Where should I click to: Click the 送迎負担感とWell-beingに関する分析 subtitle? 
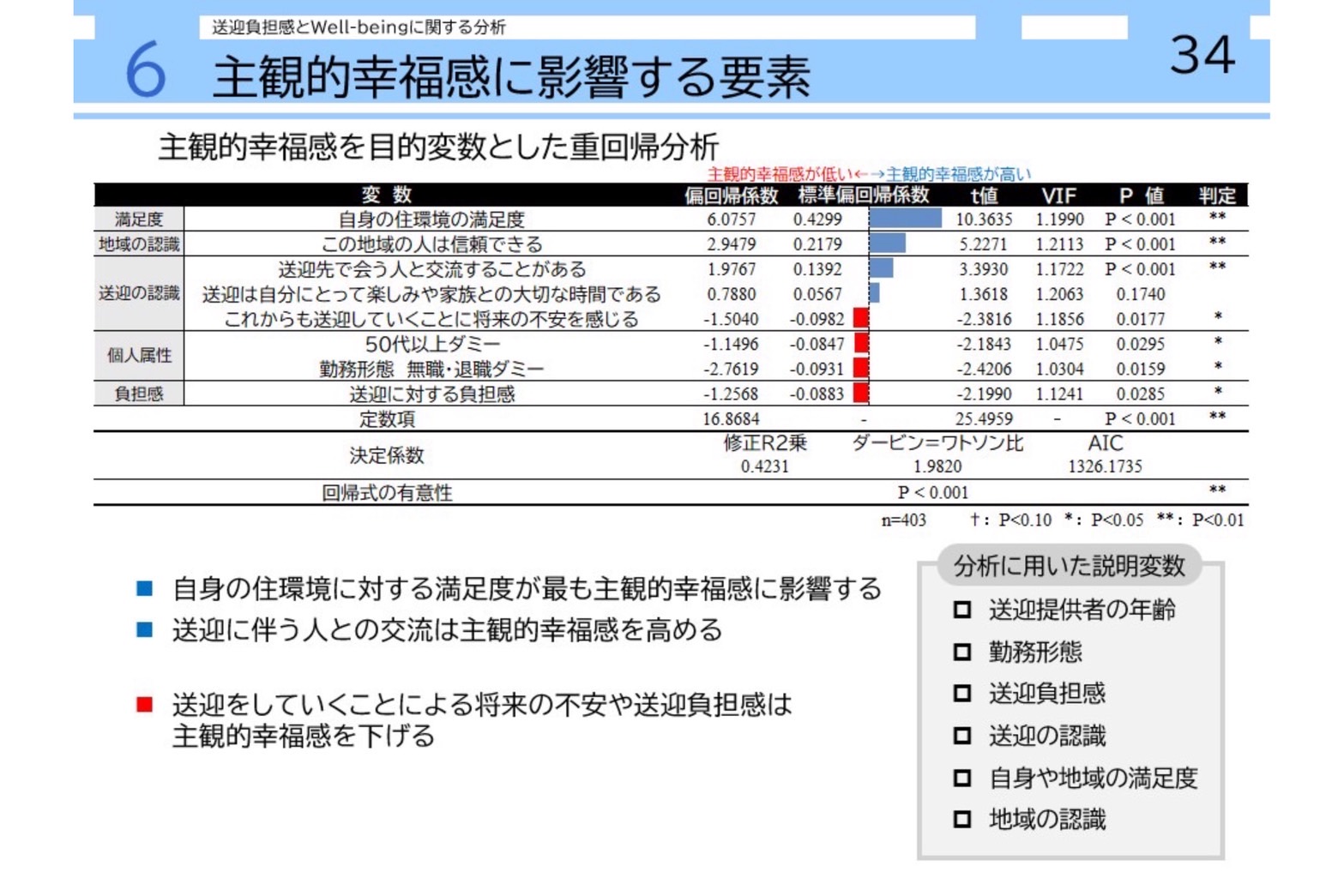click(x=359, y=27)
